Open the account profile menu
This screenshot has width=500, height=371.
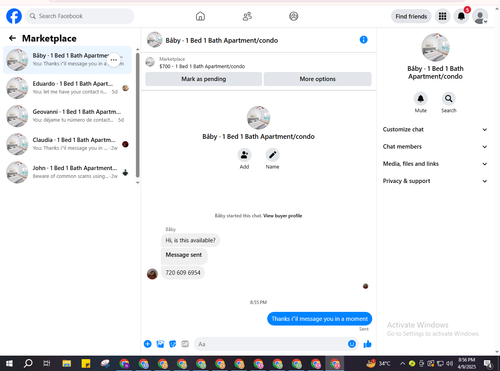tap(480, 16)
